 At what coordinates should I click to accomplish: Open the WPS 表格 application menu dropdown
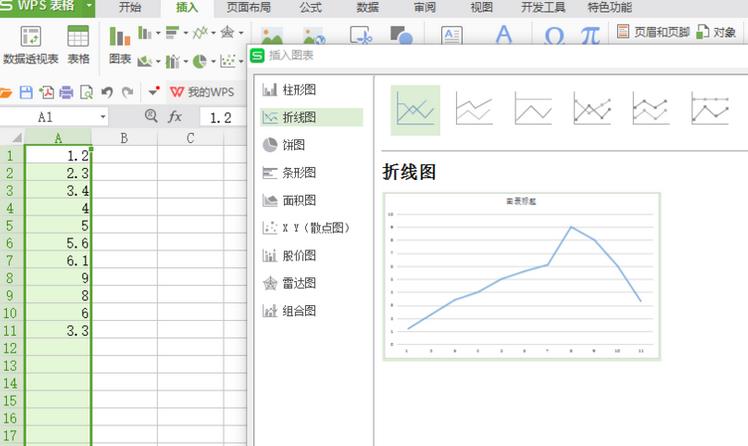tap(89, 7)
